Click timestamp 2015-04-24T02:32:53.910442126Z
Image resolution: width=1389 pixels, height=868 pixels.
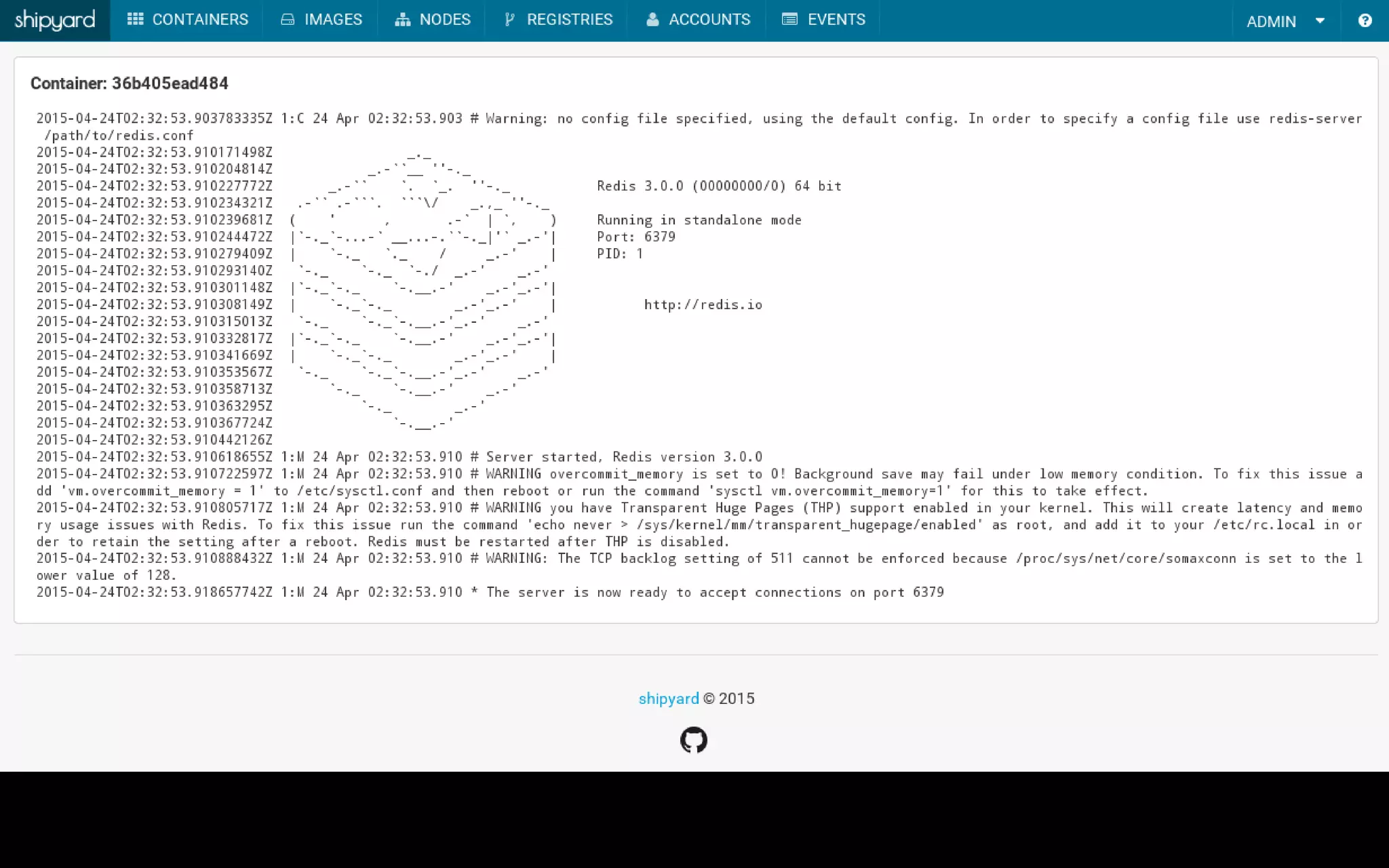[x=155, y=440]
